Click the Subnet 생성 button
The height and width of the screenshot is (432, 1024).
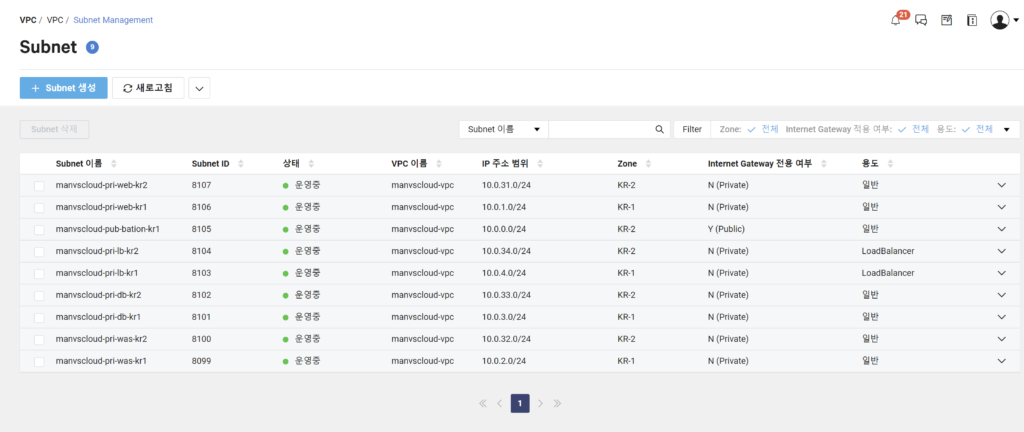click(x=63, y=88)
